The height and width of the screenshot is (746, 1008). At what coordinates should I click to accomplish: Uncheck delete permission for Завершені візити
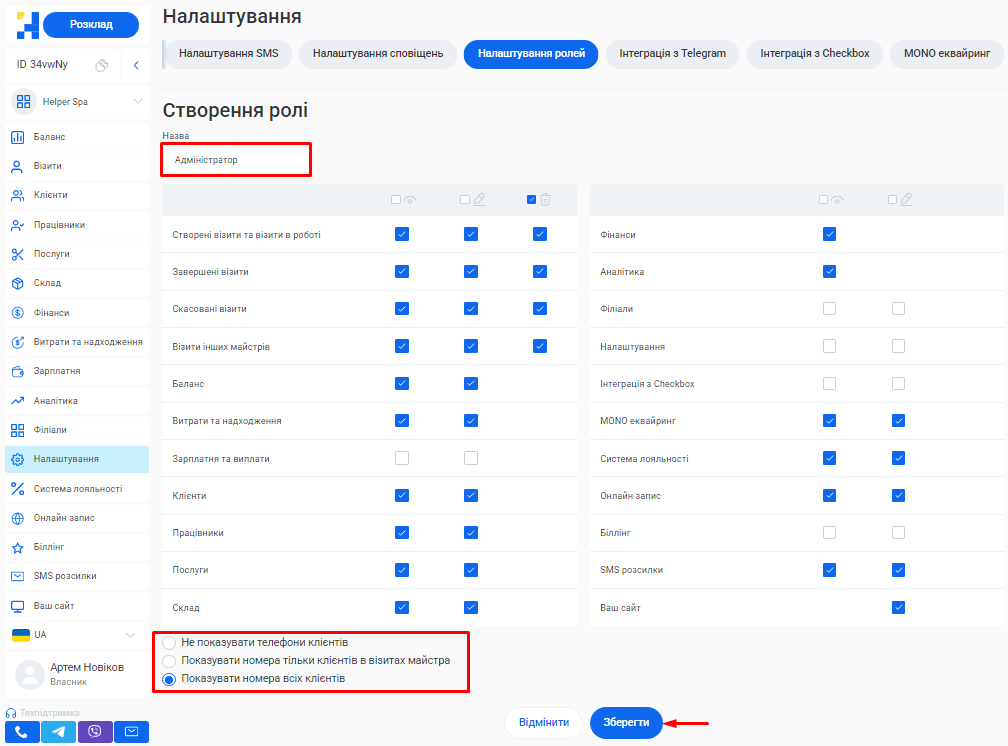pyautogui.click(x=540, y=272)
